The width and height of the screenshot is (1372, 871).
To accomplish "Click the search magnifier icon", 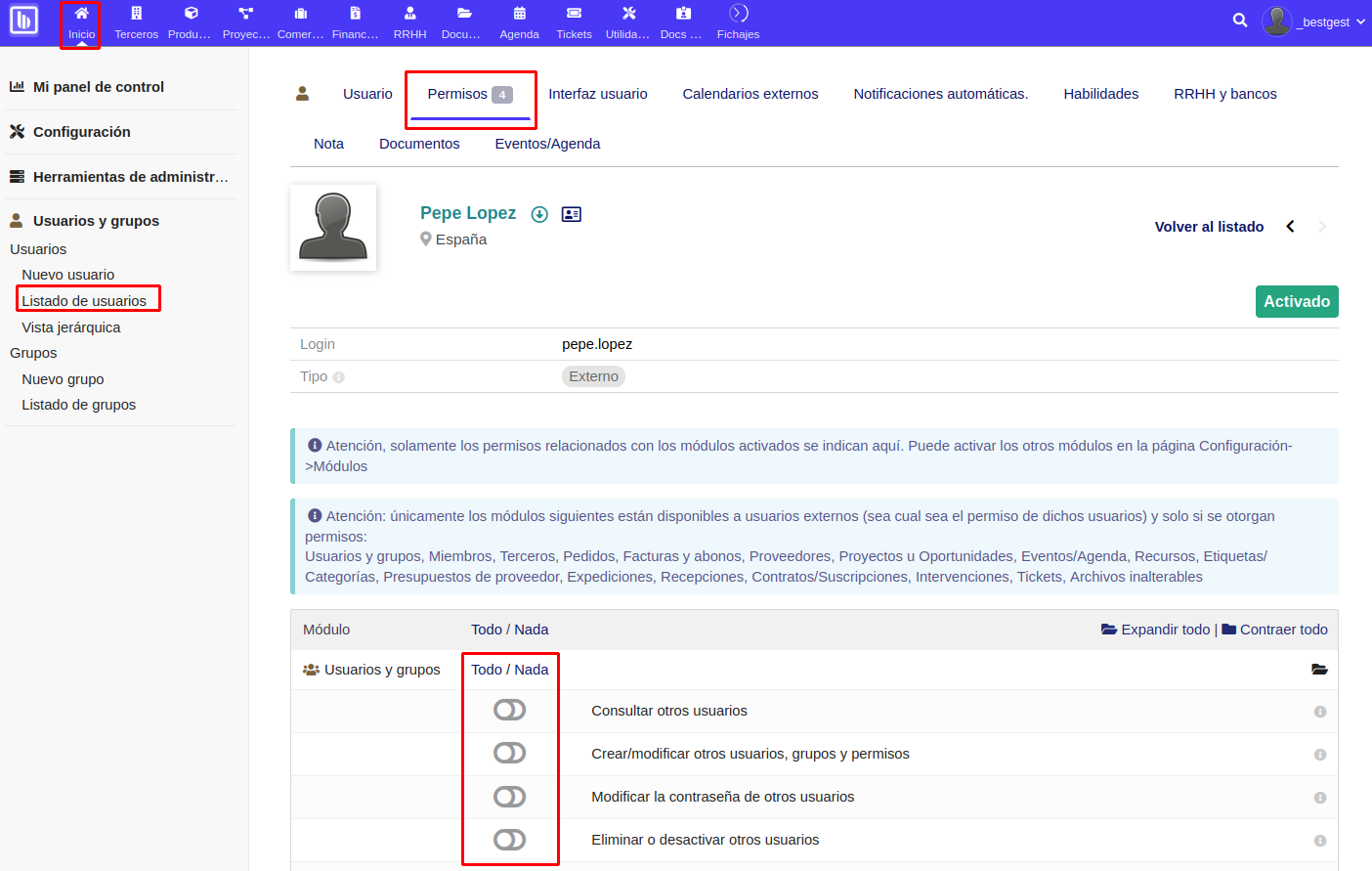I will 1239,20.
